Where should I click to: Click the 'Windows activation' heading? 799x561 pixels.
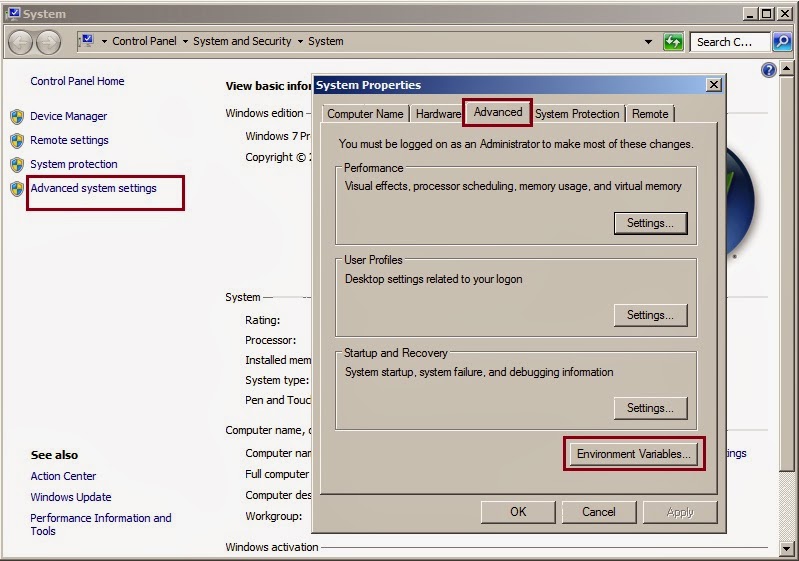coord(272,547)
